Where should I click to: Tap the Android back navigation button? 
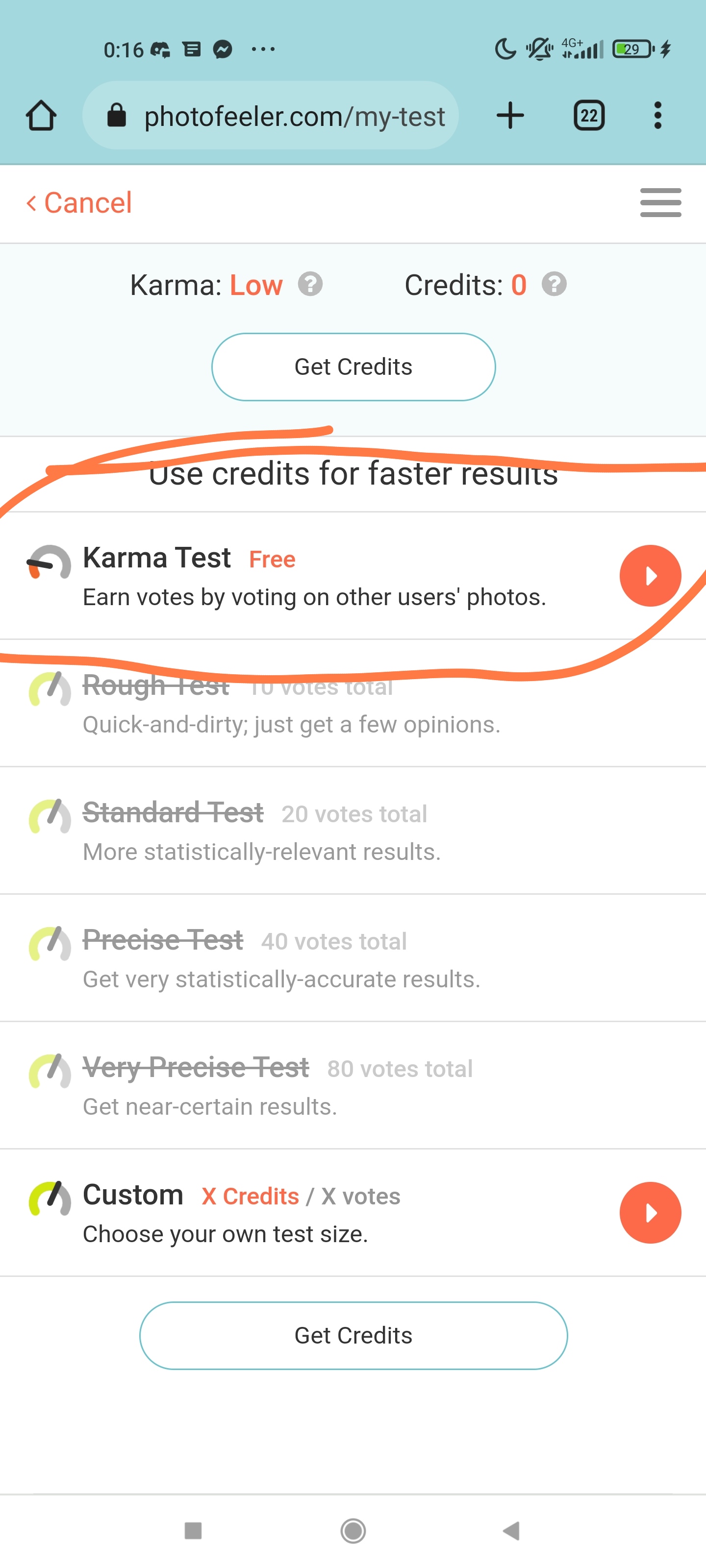click(511, 1530)
